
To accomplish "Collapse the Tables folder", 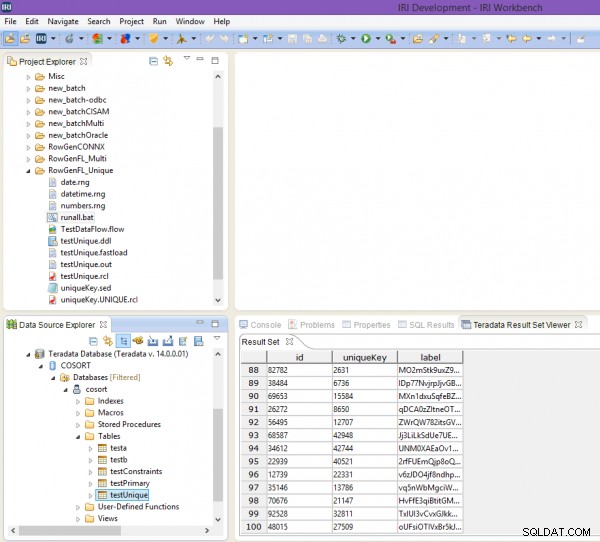I will tap(78, 437).
